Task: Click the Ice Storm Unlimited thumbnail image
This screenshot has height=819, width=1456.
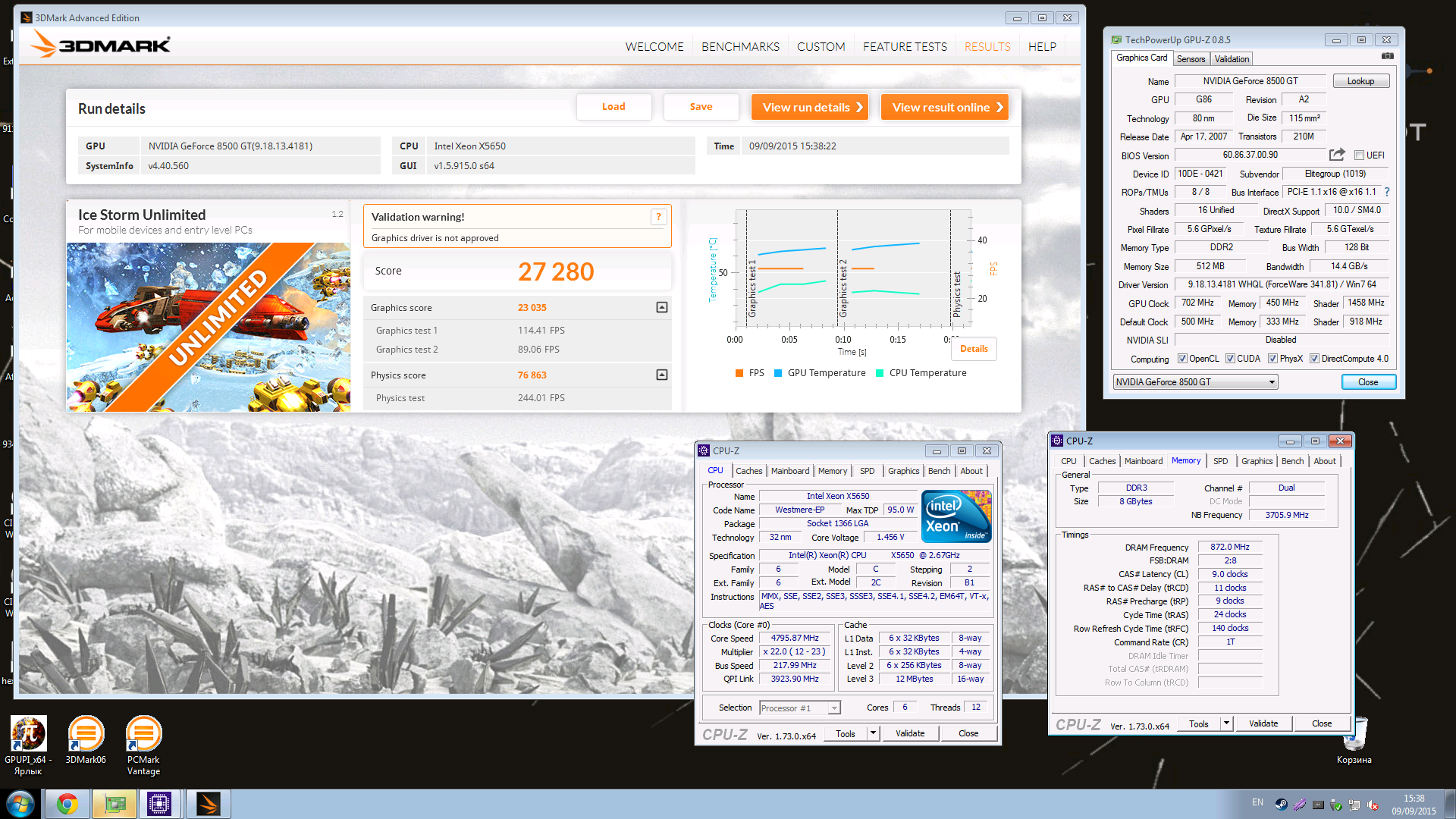Action: click(x=209, y=327)
